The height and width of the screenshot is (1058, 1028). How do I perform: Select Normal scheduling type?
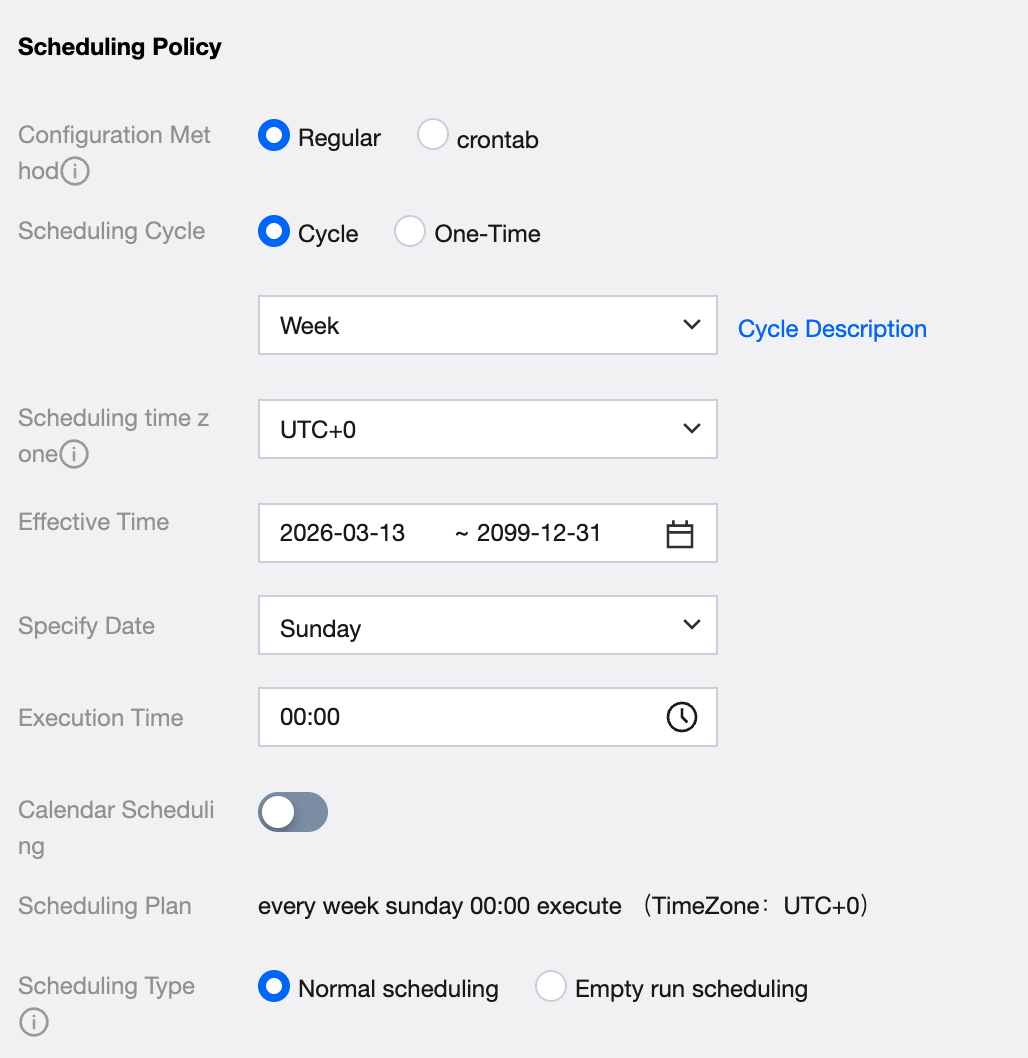[x=274, y=987]
